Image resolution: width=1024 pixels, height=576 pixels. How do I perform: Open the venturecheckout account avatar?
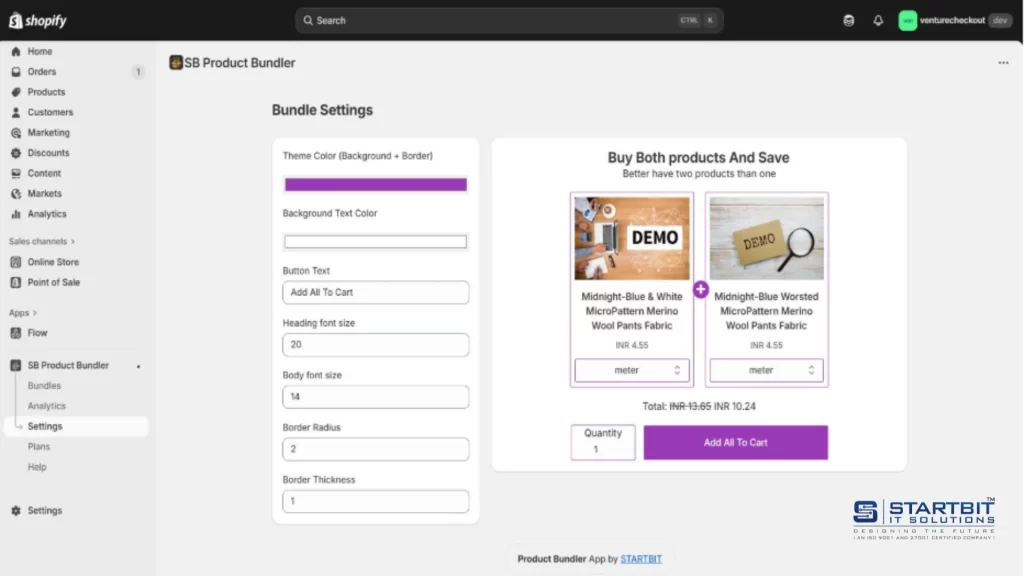(x=908, y=20)
